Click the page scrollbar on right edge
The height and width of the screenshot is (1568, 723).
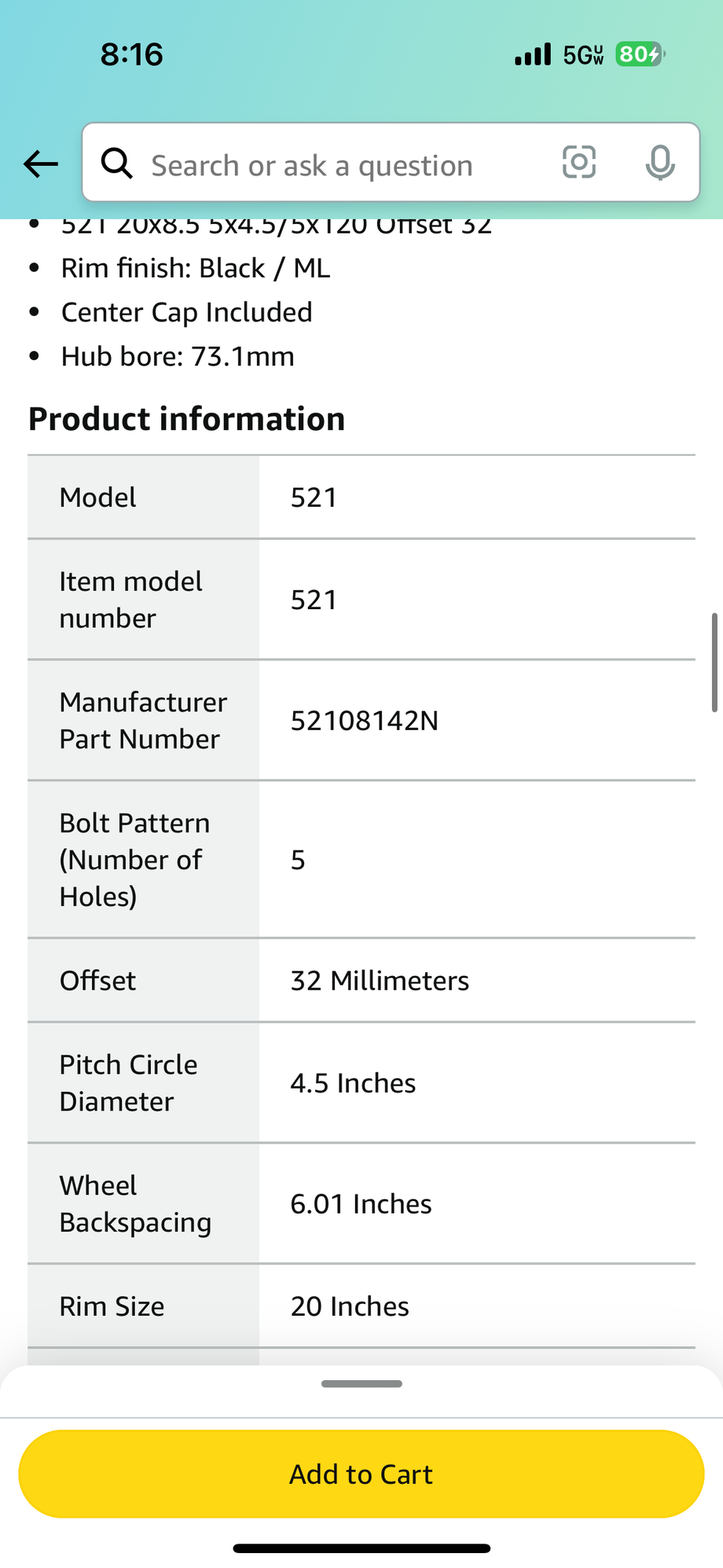point(714,662)
